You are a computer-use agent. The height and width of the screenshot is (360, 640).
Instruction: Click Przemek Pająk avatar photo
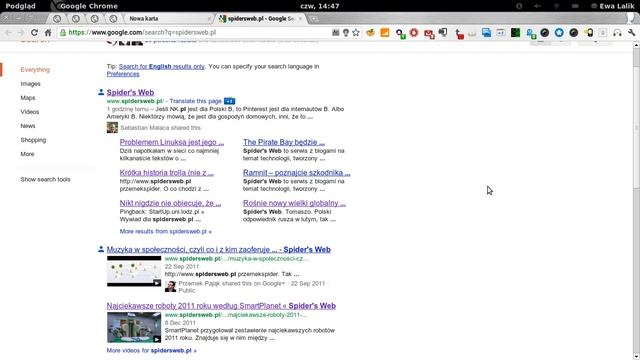tap(170, 286)
